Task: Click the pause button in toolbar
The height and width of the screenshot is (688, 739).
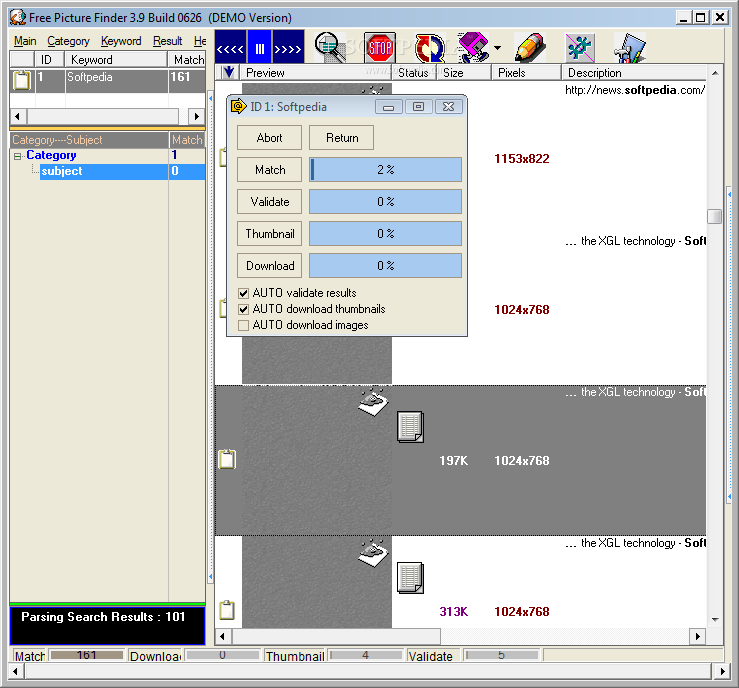Action: click(260, 47)
